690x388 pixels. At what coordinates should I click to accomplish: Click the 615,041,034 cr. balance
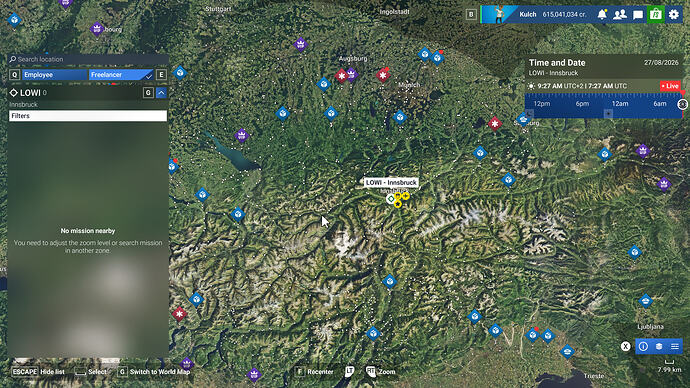(x=565, y=15)
